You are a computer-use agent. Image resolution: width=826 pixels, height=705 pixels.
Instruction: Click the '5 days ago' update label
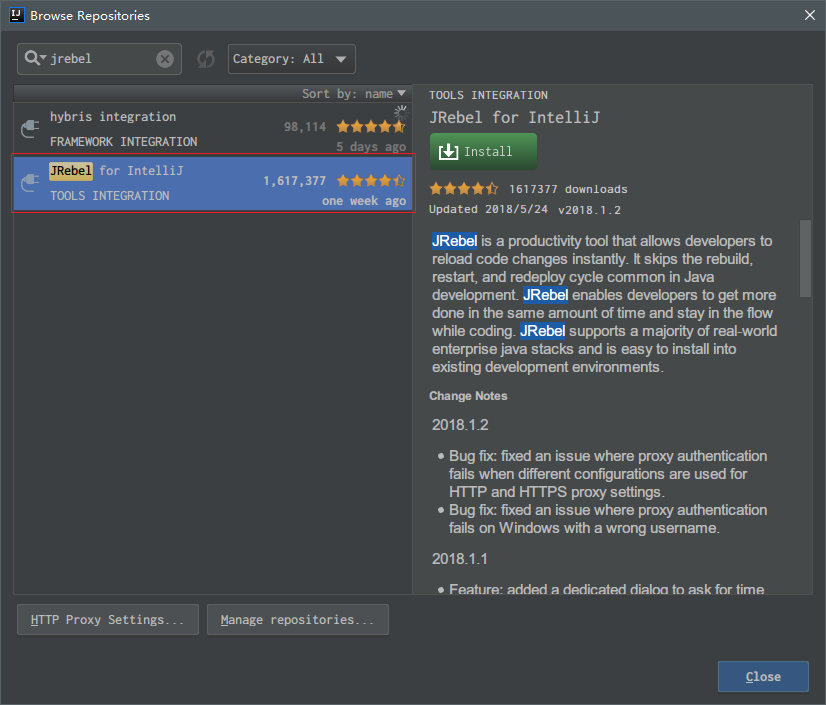(x=371, y=146)
